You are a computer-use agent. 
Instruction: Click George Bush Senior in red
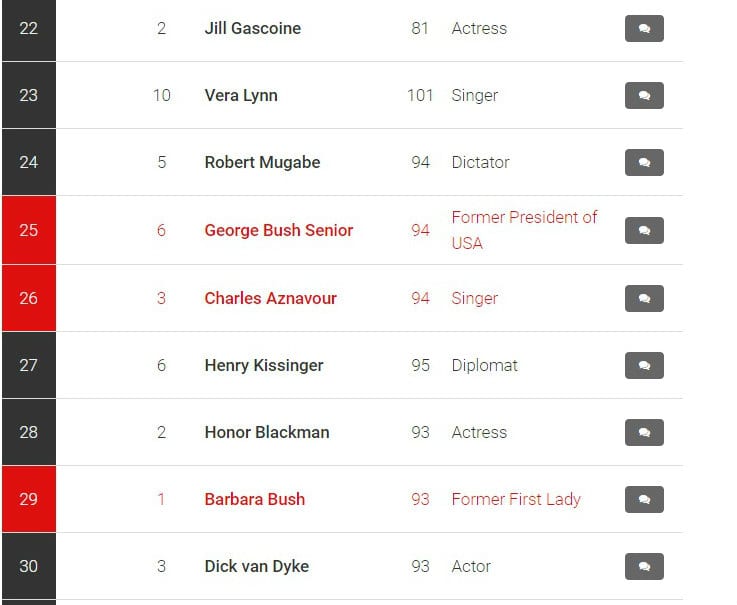(279, 230)
